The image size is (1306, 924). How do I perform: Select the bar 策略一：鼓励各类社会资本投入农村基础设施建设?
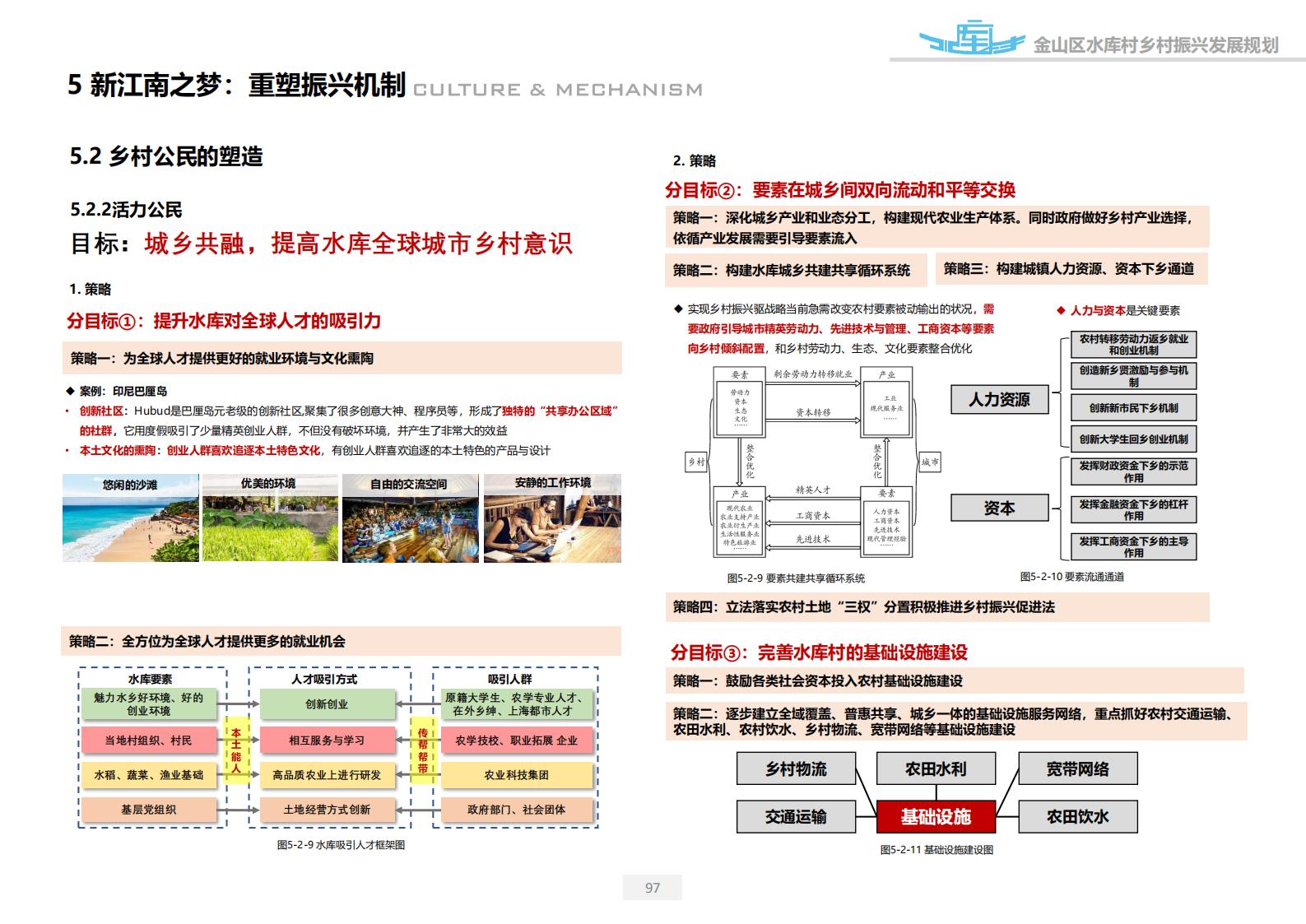click(955, 681)
